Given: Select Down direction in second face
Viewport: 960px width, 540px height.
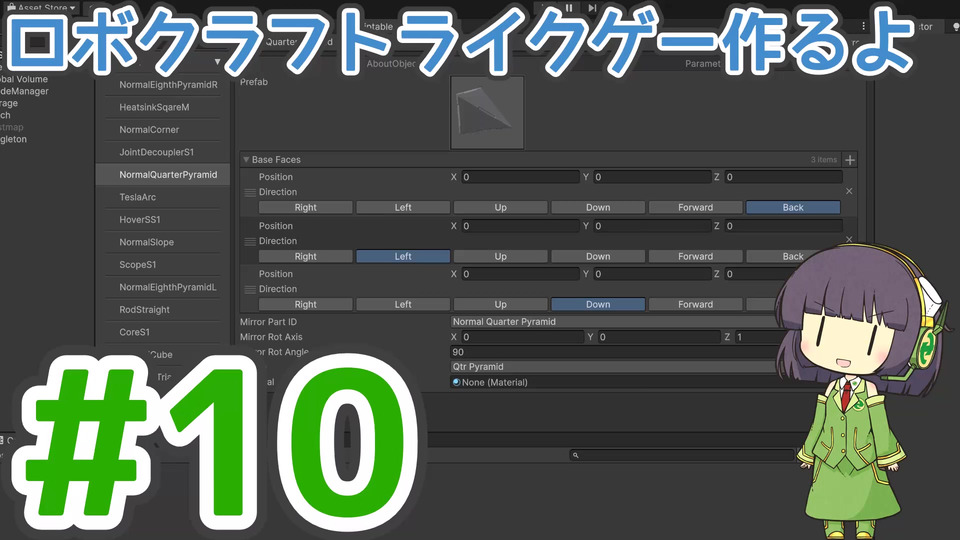Looking at the screenshot, I should (598, 257).
